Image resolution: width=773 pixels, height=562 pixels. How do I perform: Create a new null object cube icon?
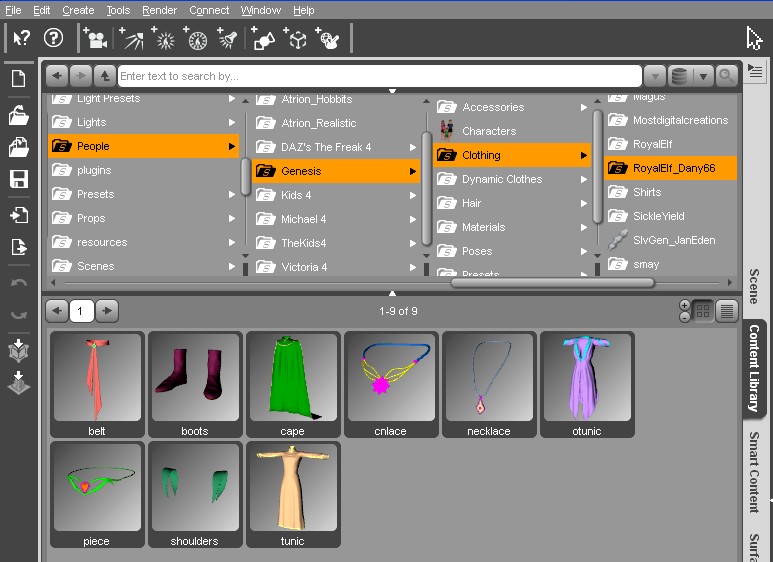295,38
